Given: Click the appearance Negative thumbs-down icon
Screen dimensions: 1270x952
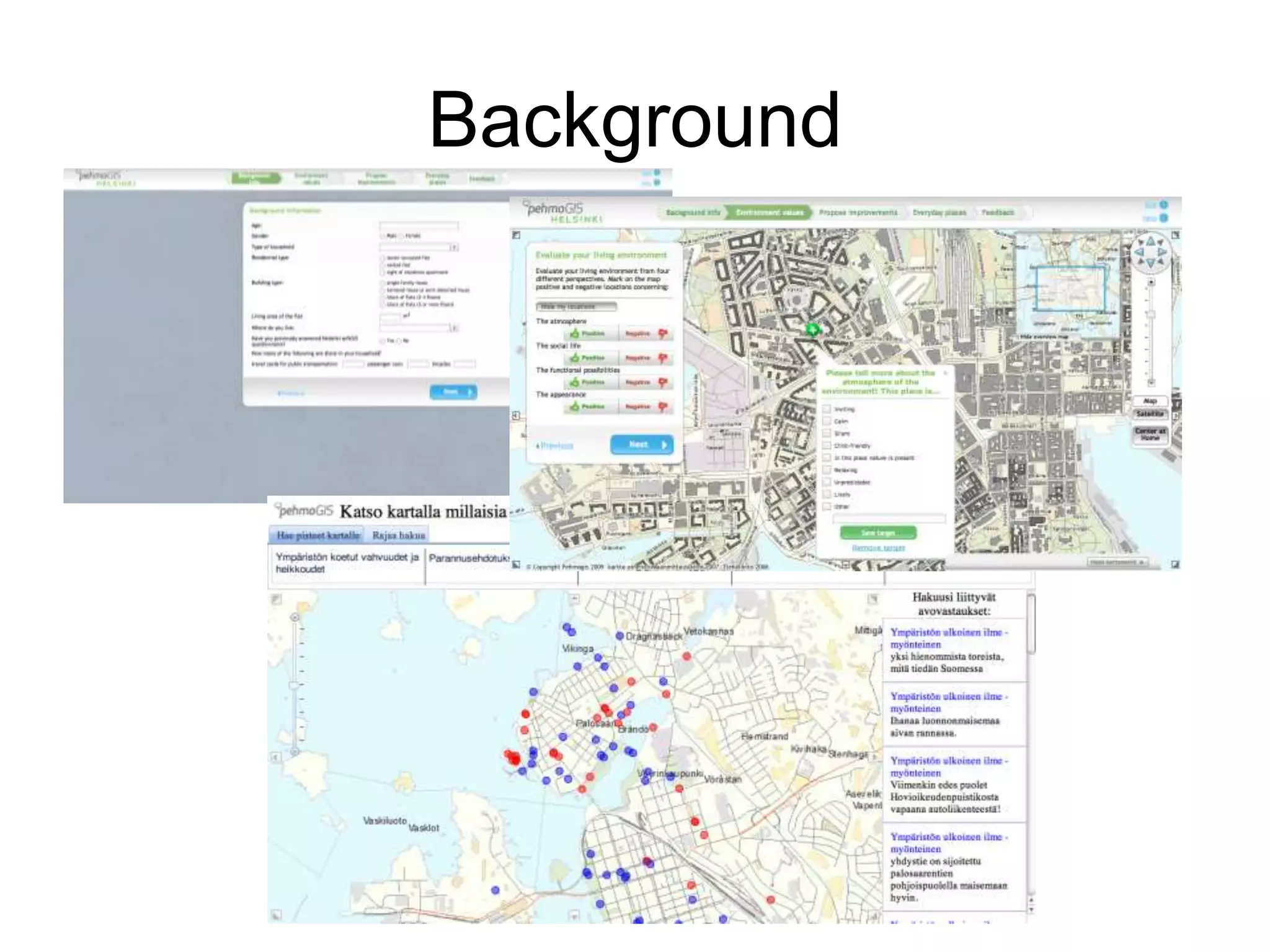Looking at the screenshot, I should click(x=663, y=407).
